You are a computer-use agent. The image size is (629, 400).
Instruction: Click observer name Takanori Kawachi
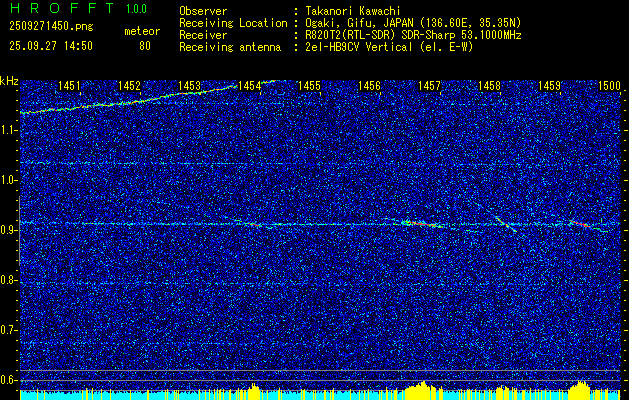[x=353, y=11]
